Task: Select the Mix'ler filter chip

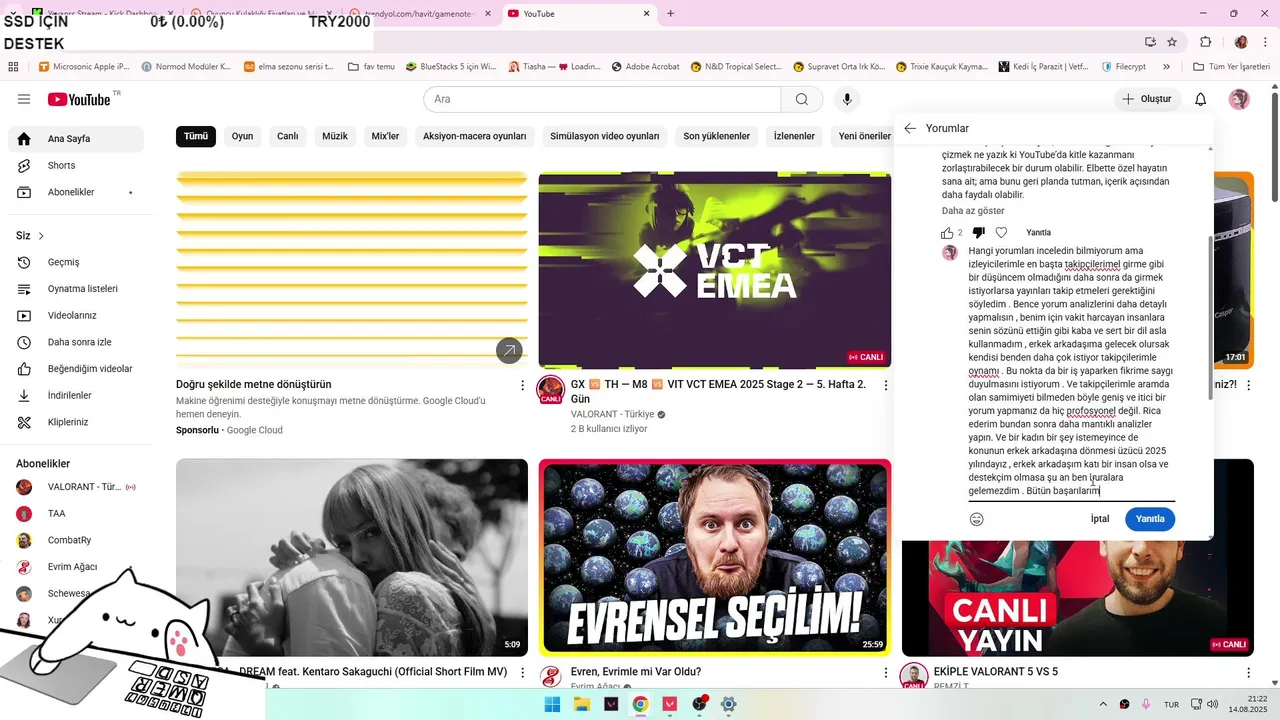Action: click(385, 136)
